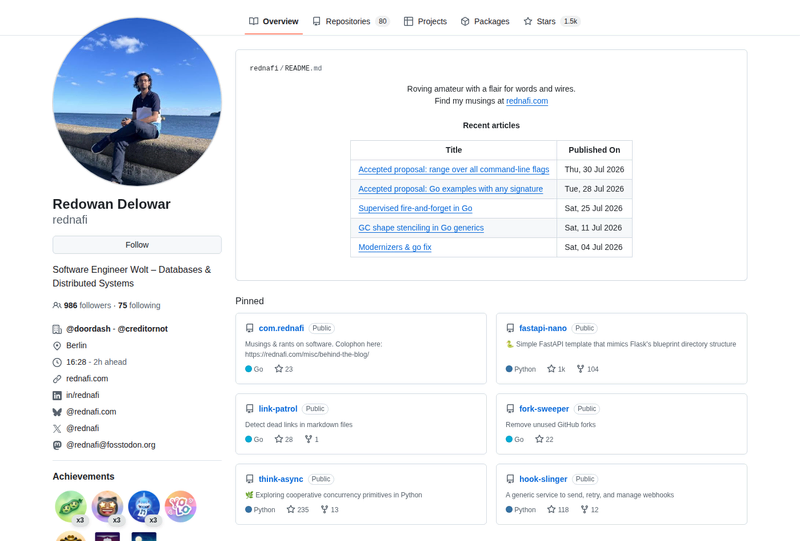Open 'GC shape stenciling in Go generics'
The width and height of the screenshot is (800, 541).
pyautogui.click(x=421, y=228)
